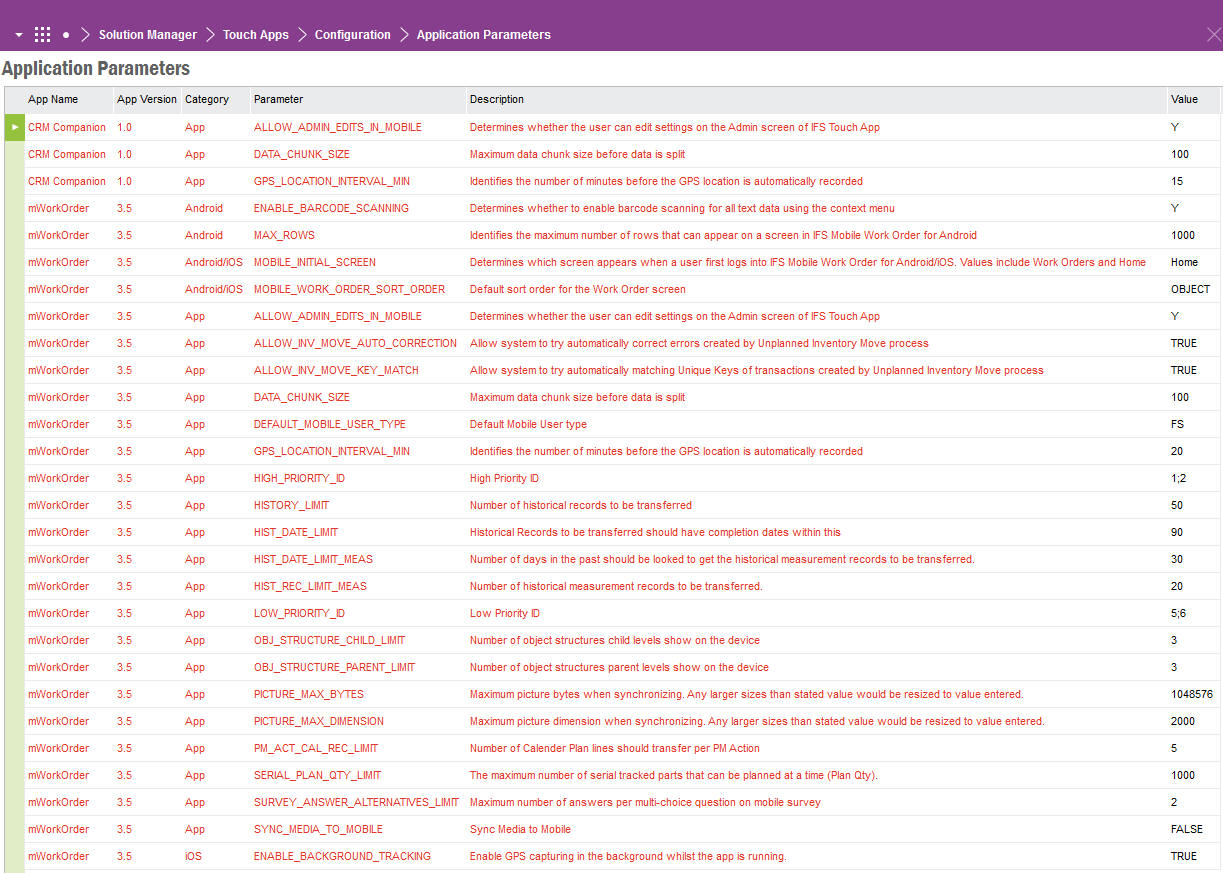1223x873 pixels.
Task: Close the Application Parameters page
Action: click(x=1213, y=34)
